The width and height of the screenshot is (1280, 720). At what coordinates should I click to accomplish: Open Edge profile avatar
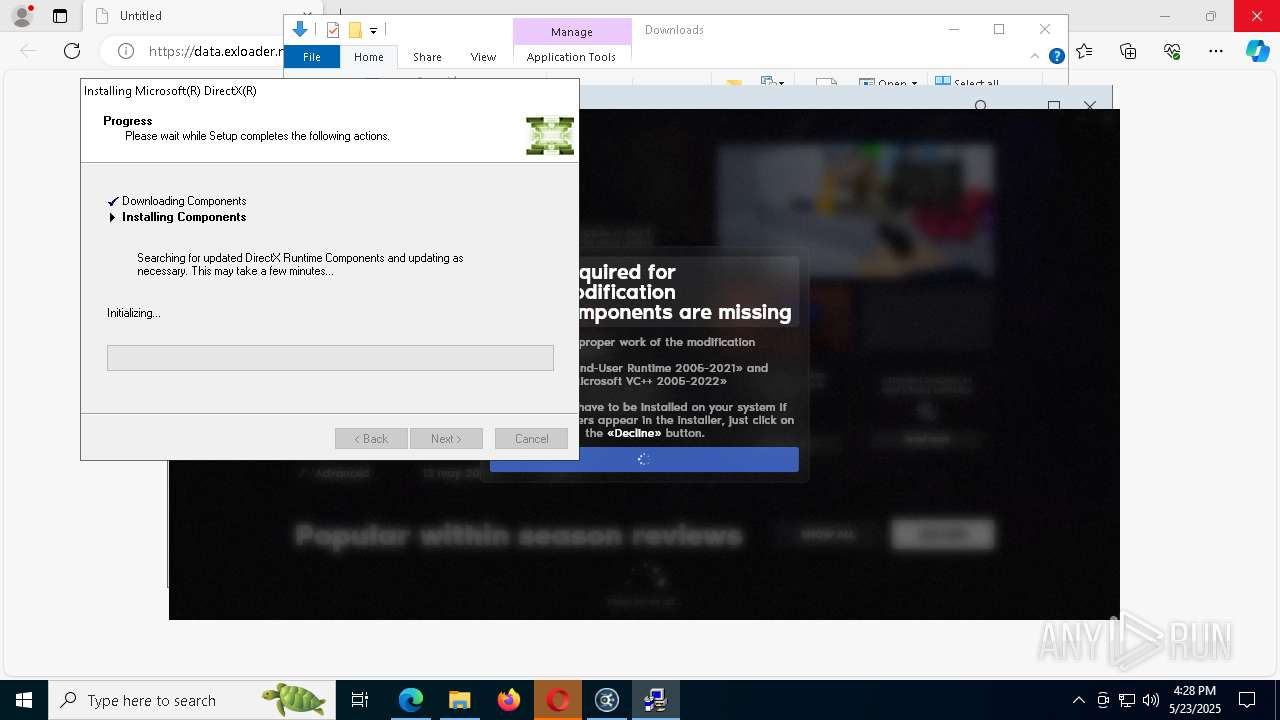(21, 16)
